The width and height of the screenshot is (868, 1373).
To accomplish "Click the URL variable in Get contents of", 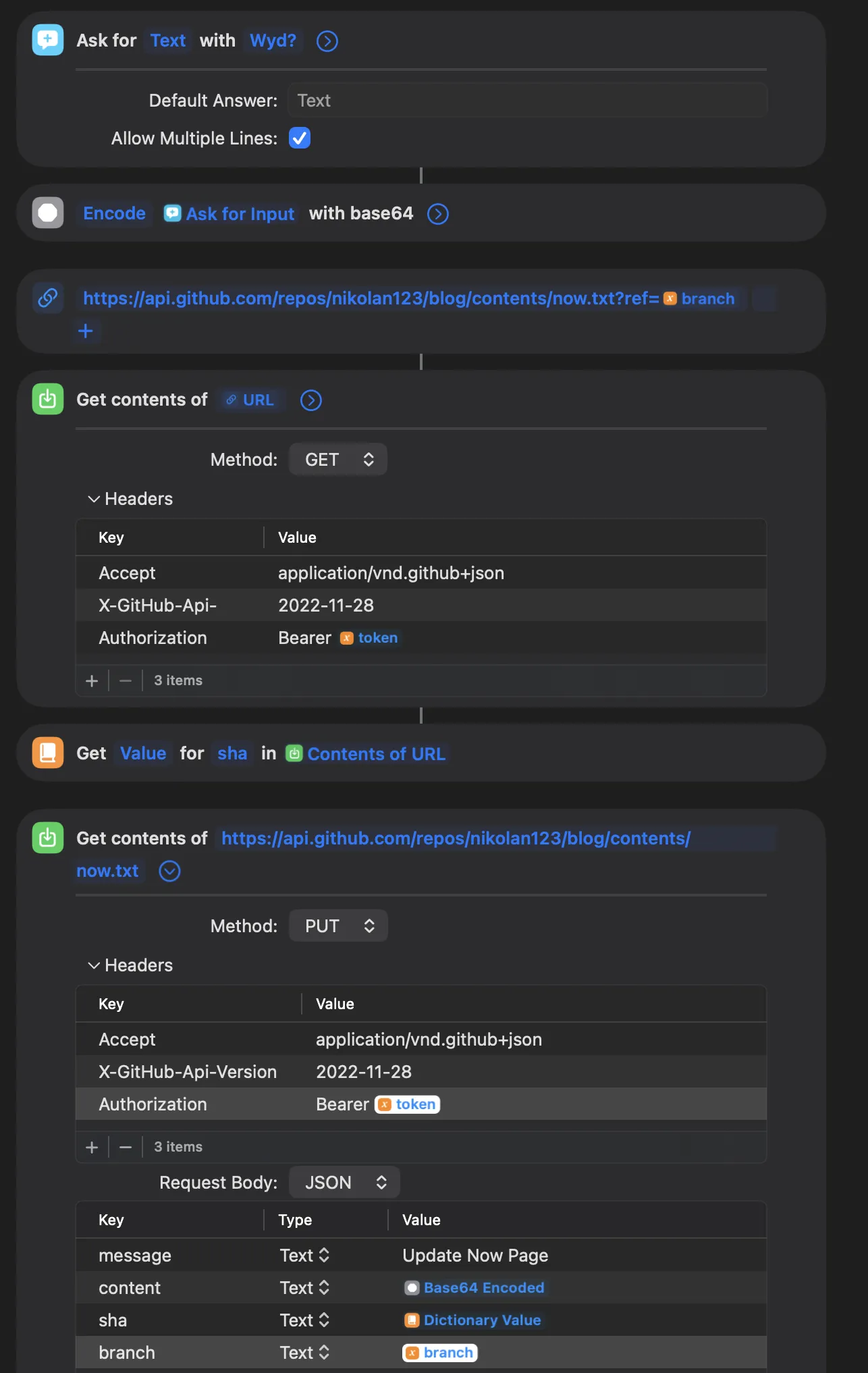I will click(x=250, y=400).
